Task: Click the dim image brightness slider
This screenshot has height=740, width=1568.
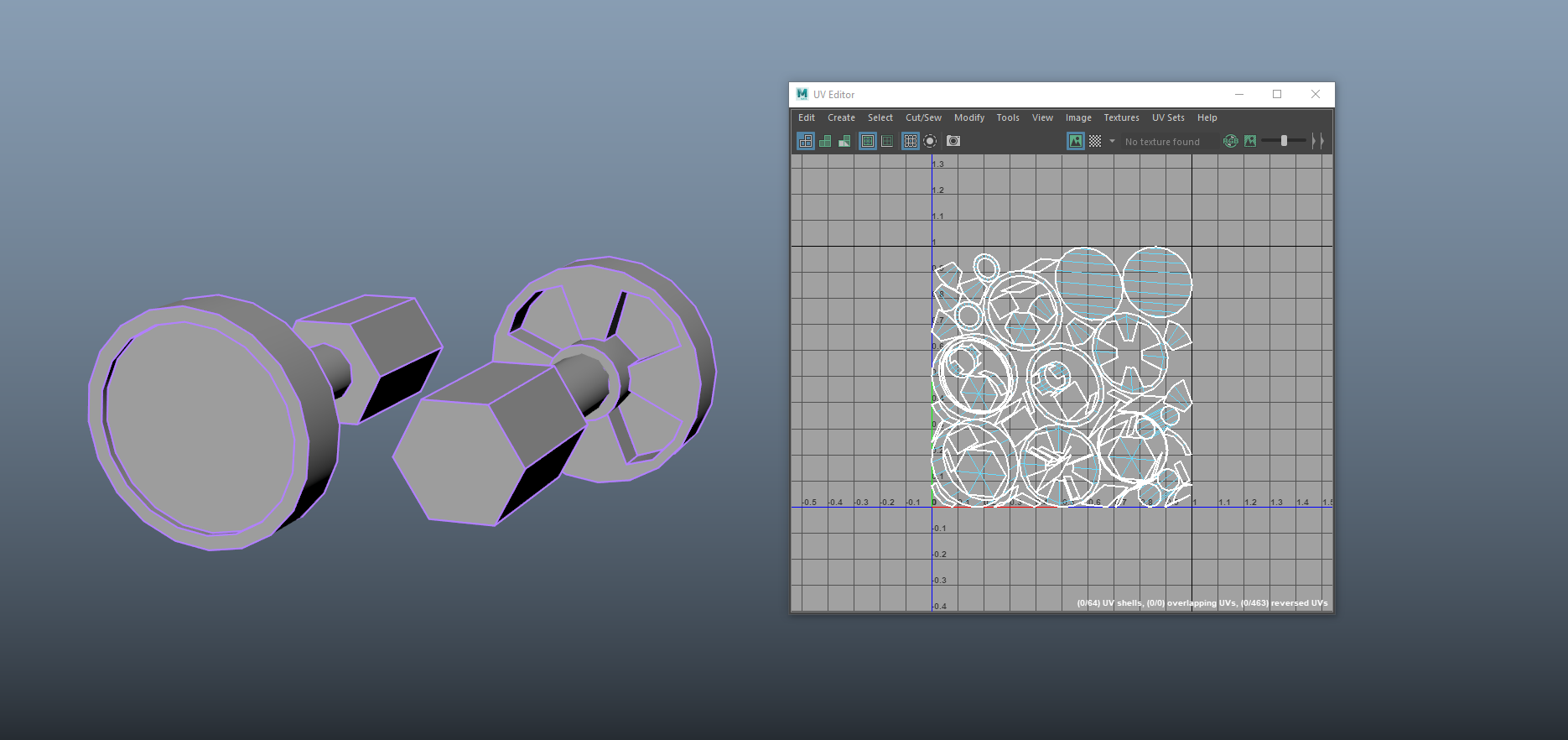Action: (1284, 141)
